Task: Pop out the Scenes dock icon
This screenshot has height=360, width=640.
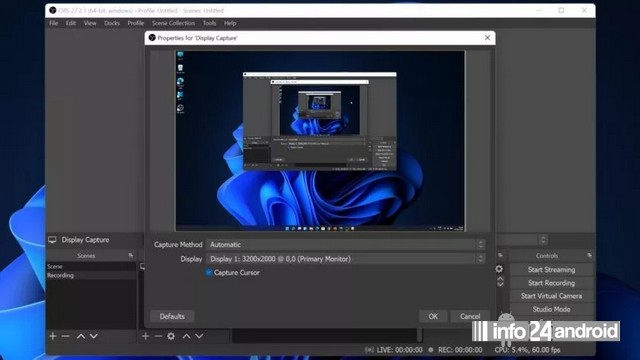Action: click(x=131, y=256)
